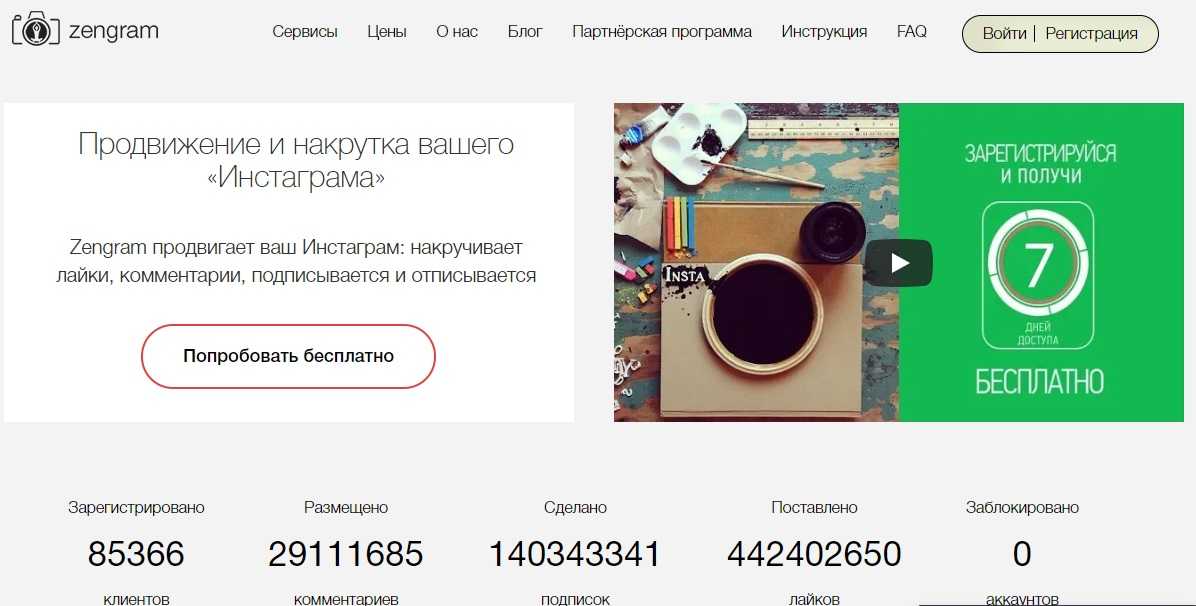This screenshot has width=1196, height=606.
Task: Open the FAQ page
Action: coord(911,32)
